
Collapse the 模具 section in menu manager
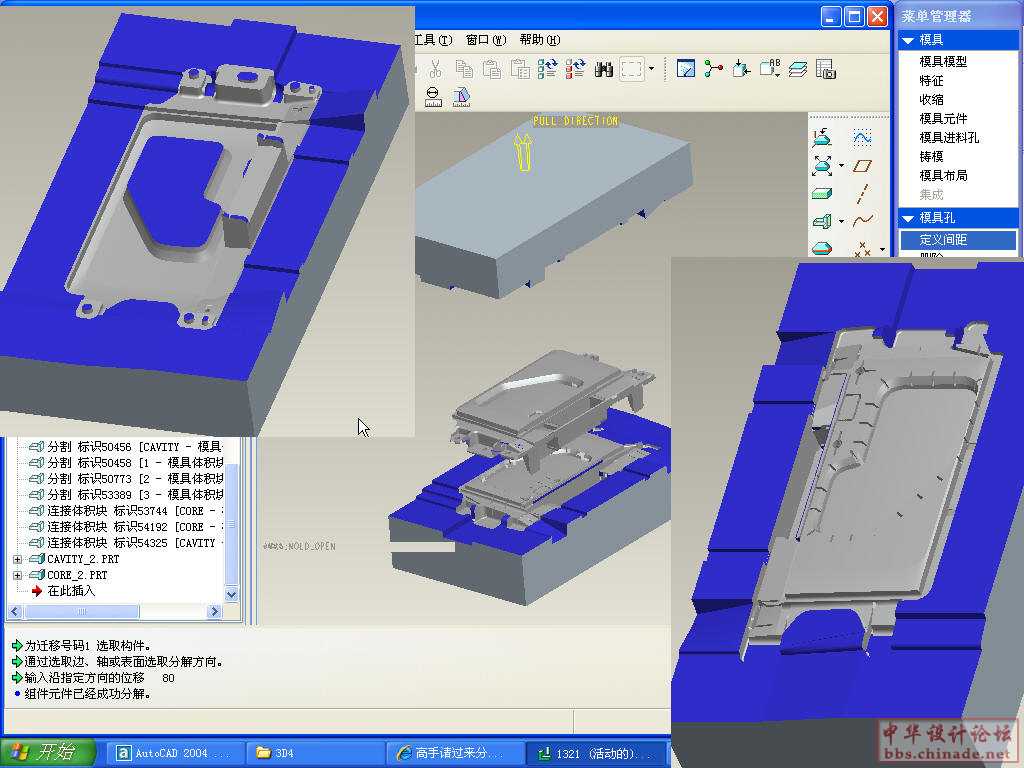[908, 40]
